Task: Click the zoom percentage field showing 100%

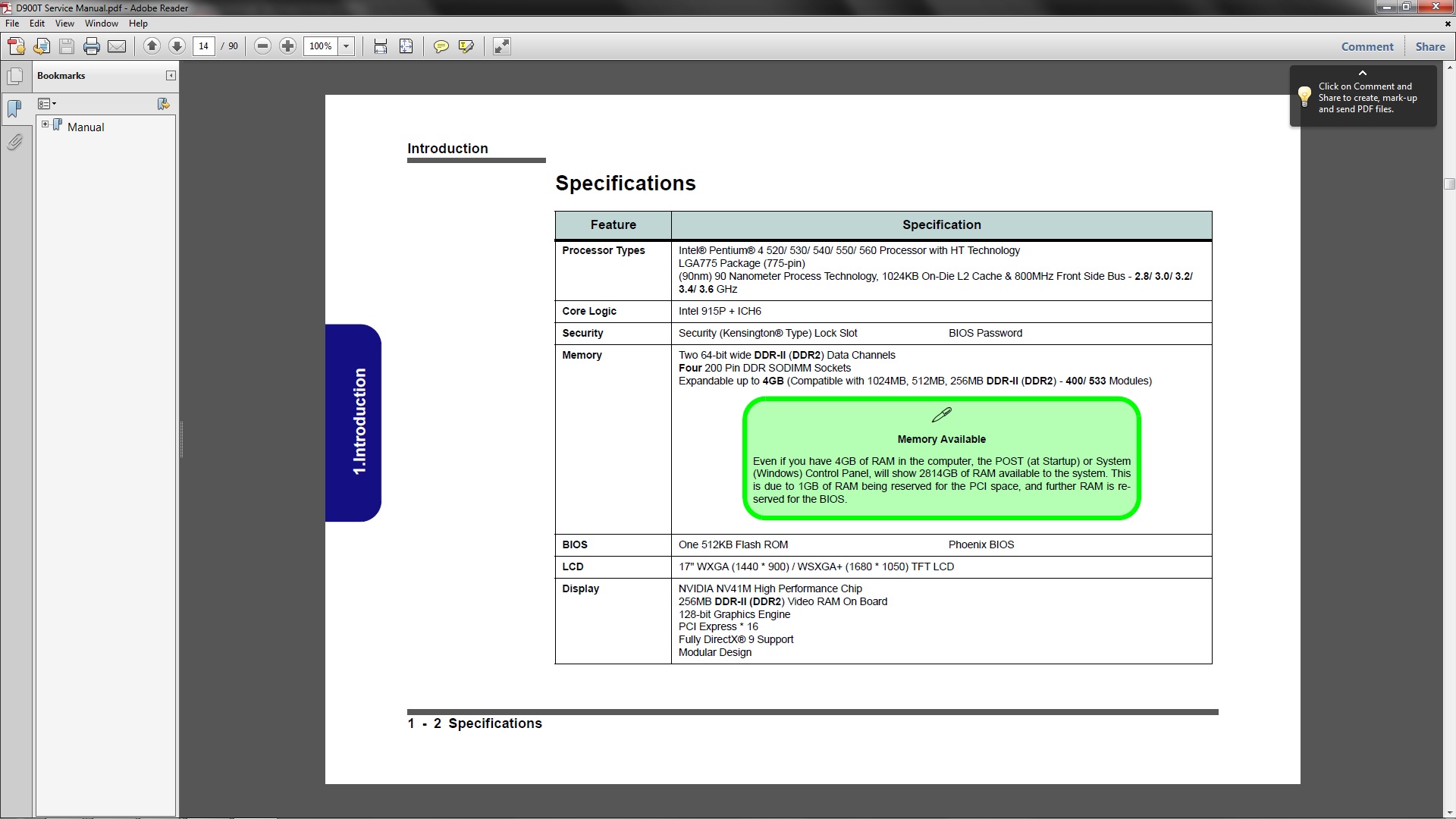Action: pos(321,46)
